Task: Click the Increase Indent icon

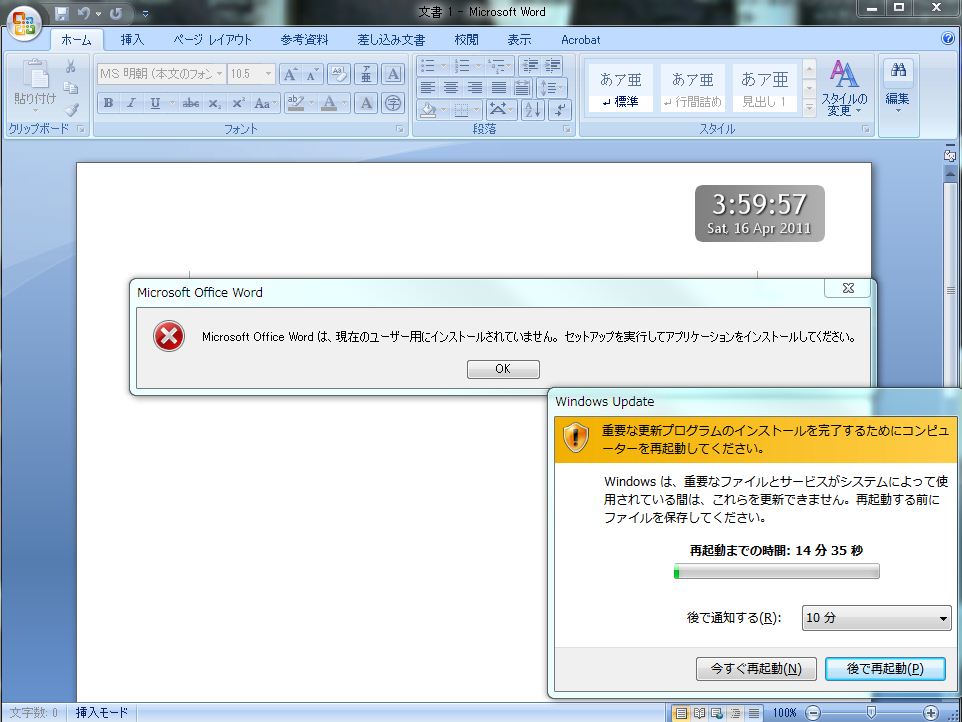Action: click(x=553, y=65)
